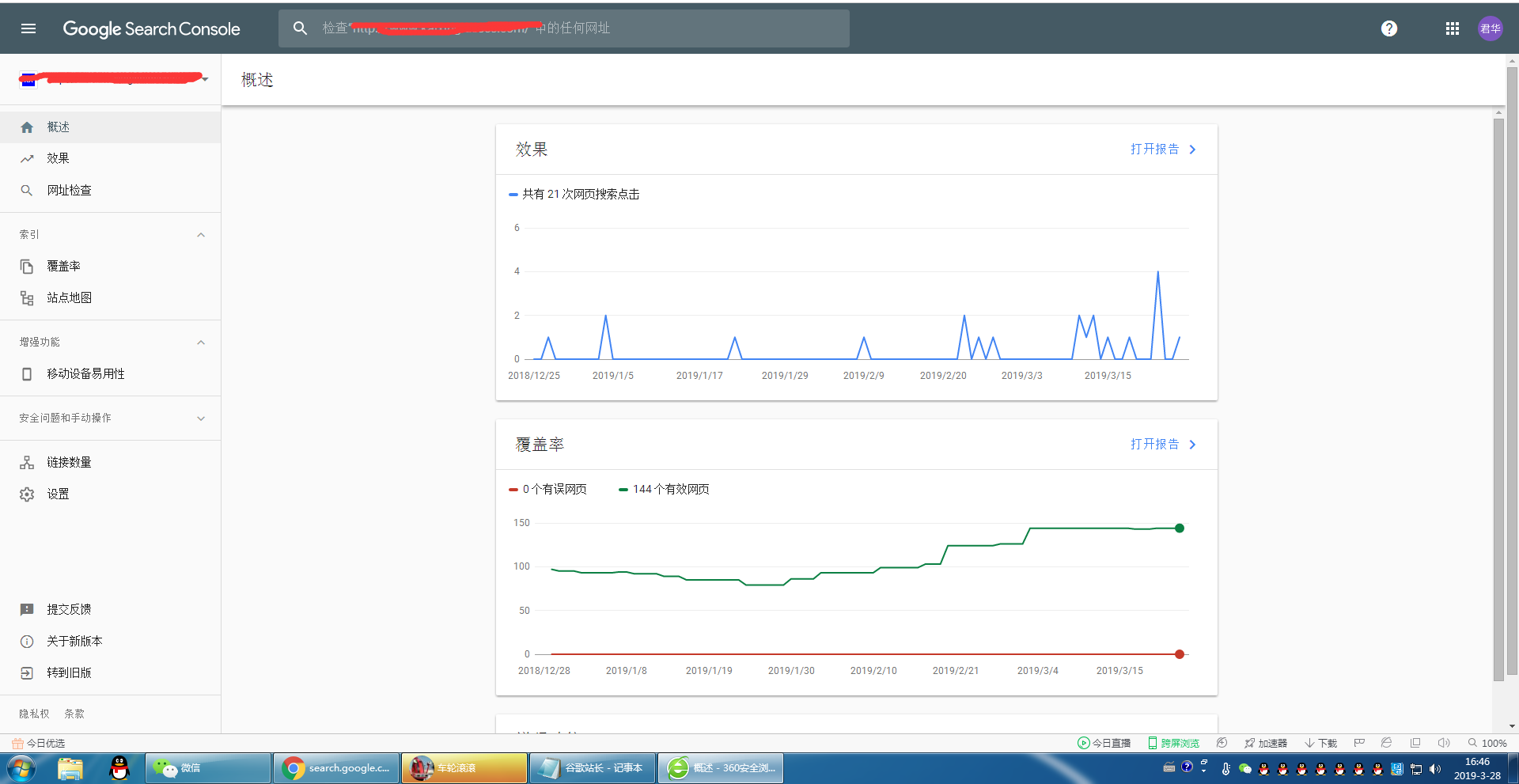Click the 设置 gear icon in sidebar

(x=27, y=494)
